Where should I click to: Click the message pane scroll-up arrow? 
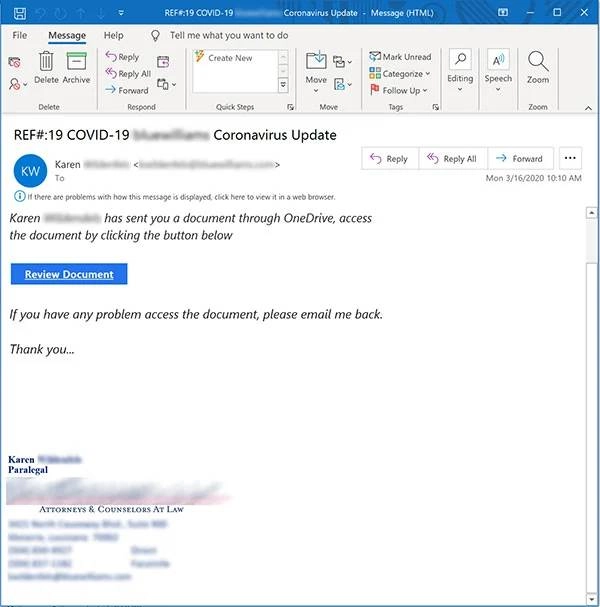coord(591,213)
